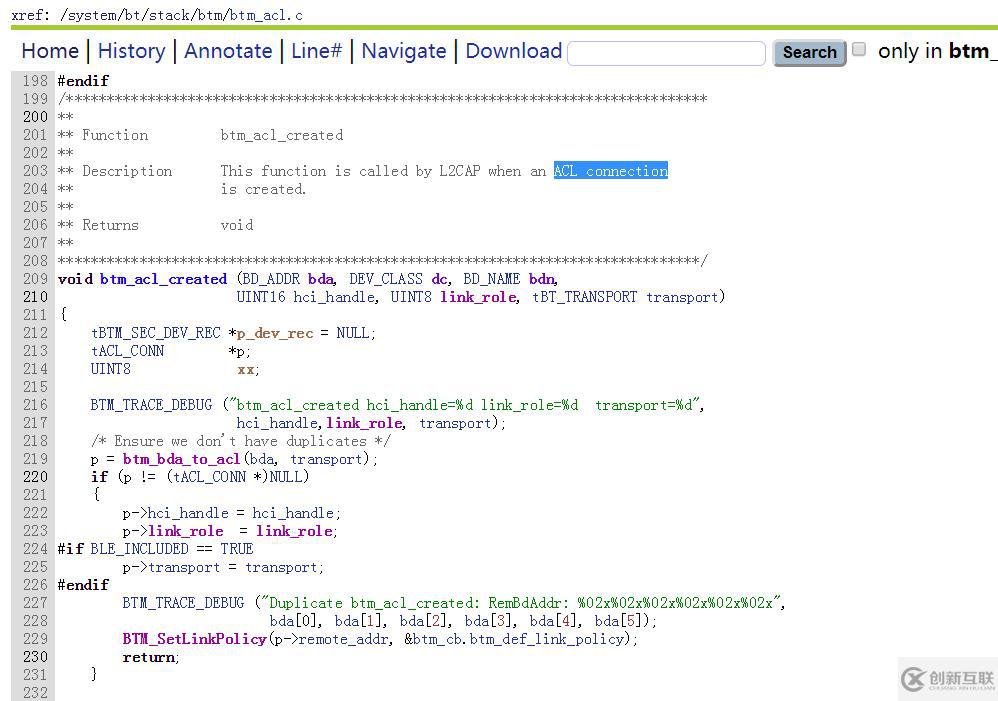The width and height of the screenshot is (998, 701).
Task: Download the btm_acl.c file
Action: (x=514, y=51)
